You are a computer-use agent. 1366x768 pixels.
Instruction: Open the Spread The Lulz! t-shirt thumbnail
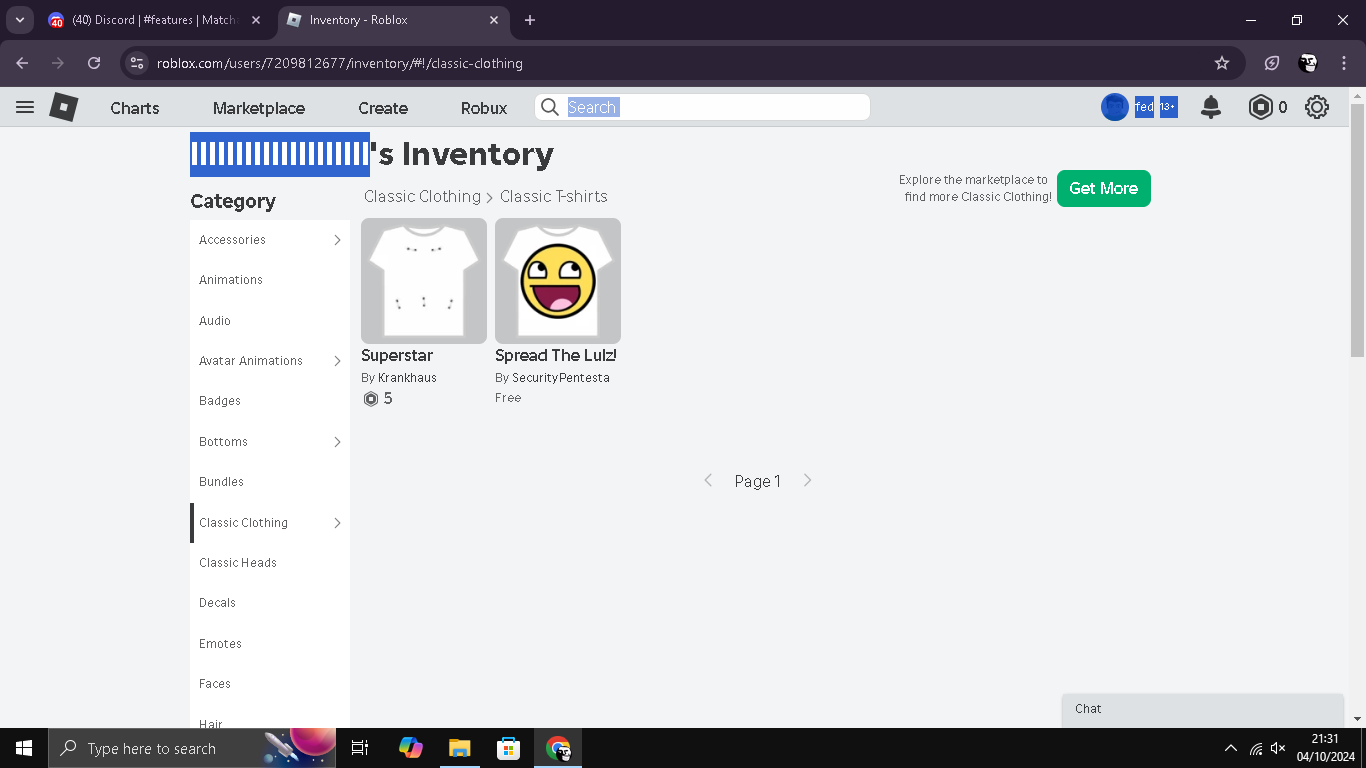click(x=558, y=281)
